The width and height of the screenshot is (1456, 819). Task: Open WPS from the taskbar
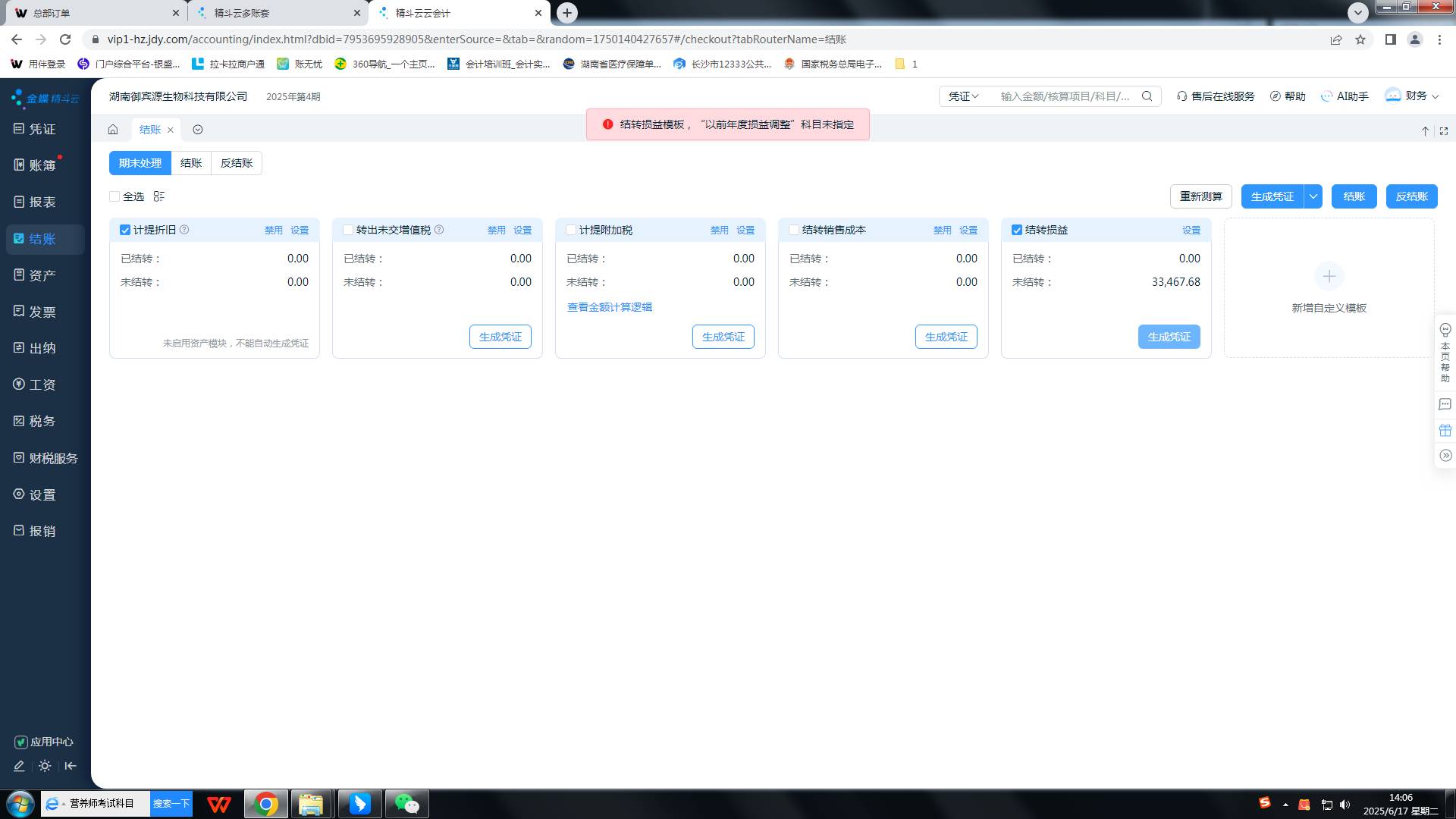click(x=219, y=804)
